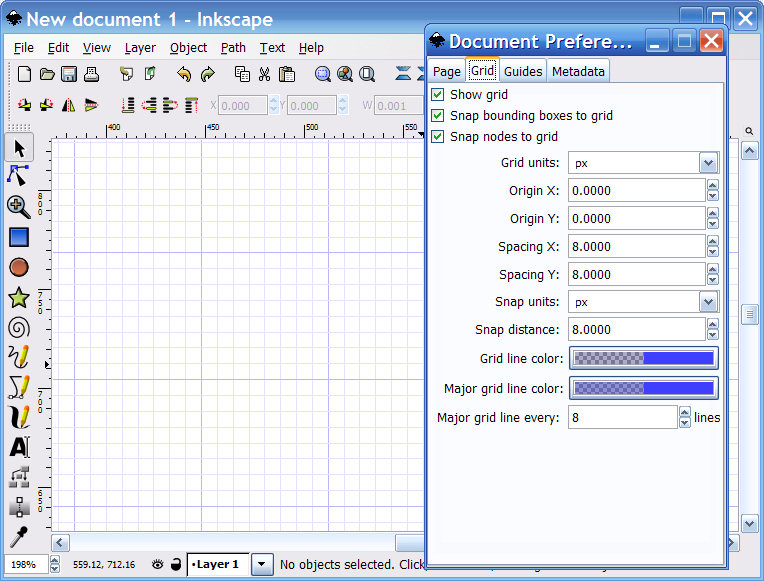
Task: Open the Layer 1 selector dropdown
Action: (262, 564)
